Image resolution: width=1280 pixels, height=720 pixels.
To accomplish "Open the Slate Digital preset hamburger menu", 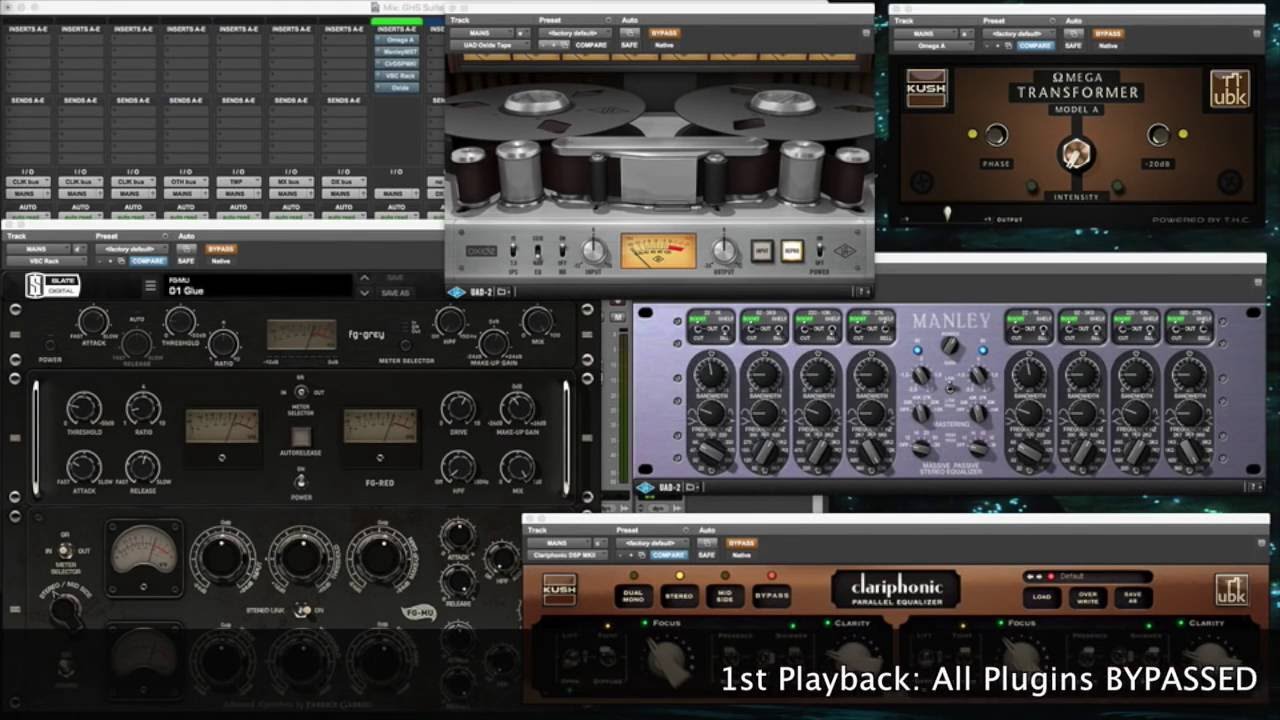I will point(150,286).
